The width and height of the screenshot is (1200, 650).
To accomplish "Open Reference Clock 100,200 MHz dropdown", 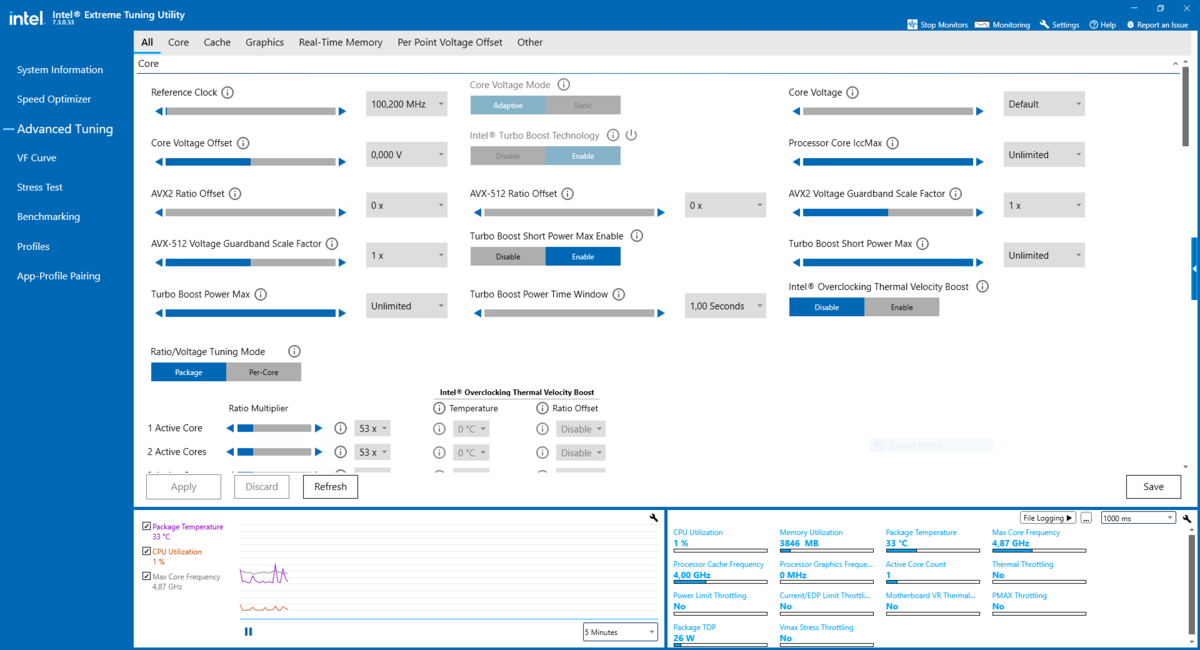I will [406, 104].
